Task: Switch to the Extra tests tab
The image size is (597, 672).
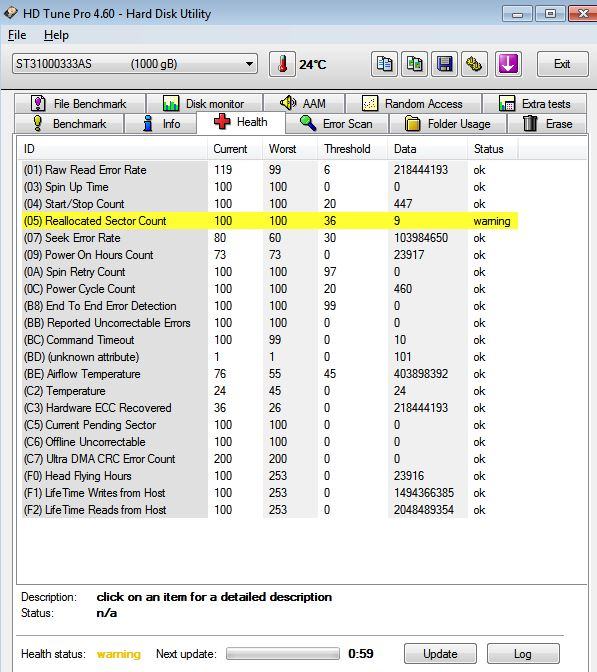Action: (534, 103)
